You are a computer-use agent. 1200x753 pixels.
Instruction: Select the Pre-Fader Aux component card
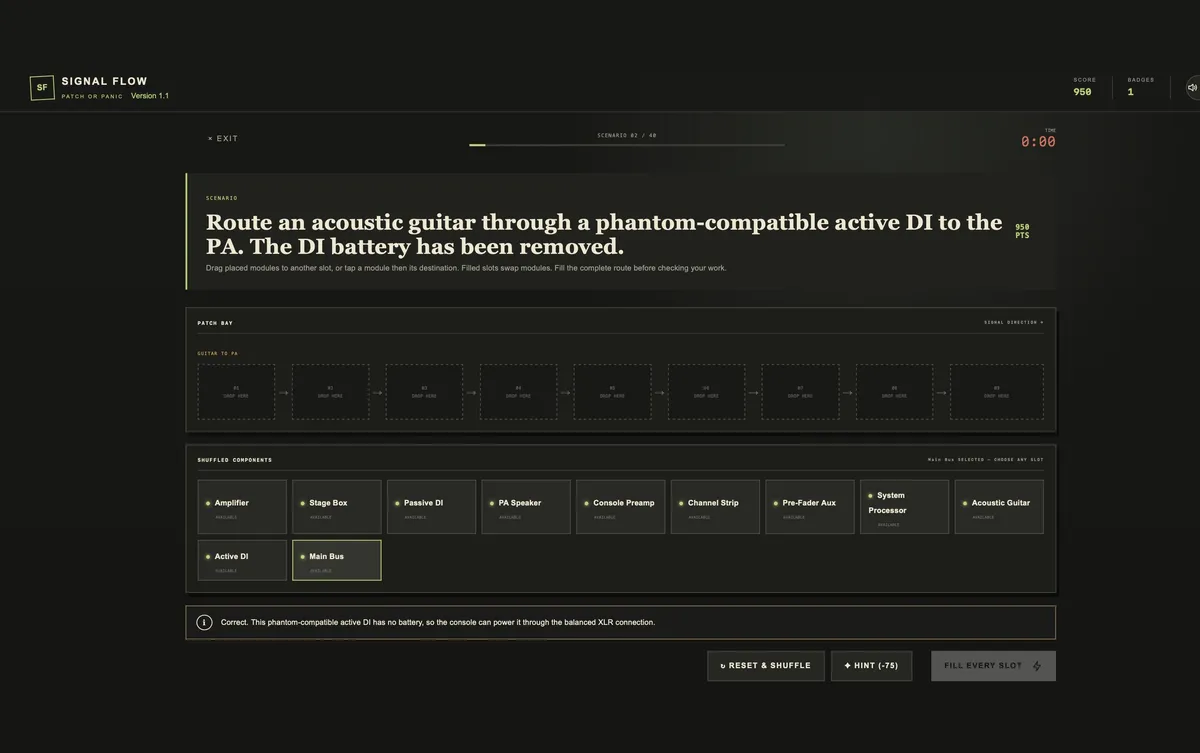tap(810, 507)
